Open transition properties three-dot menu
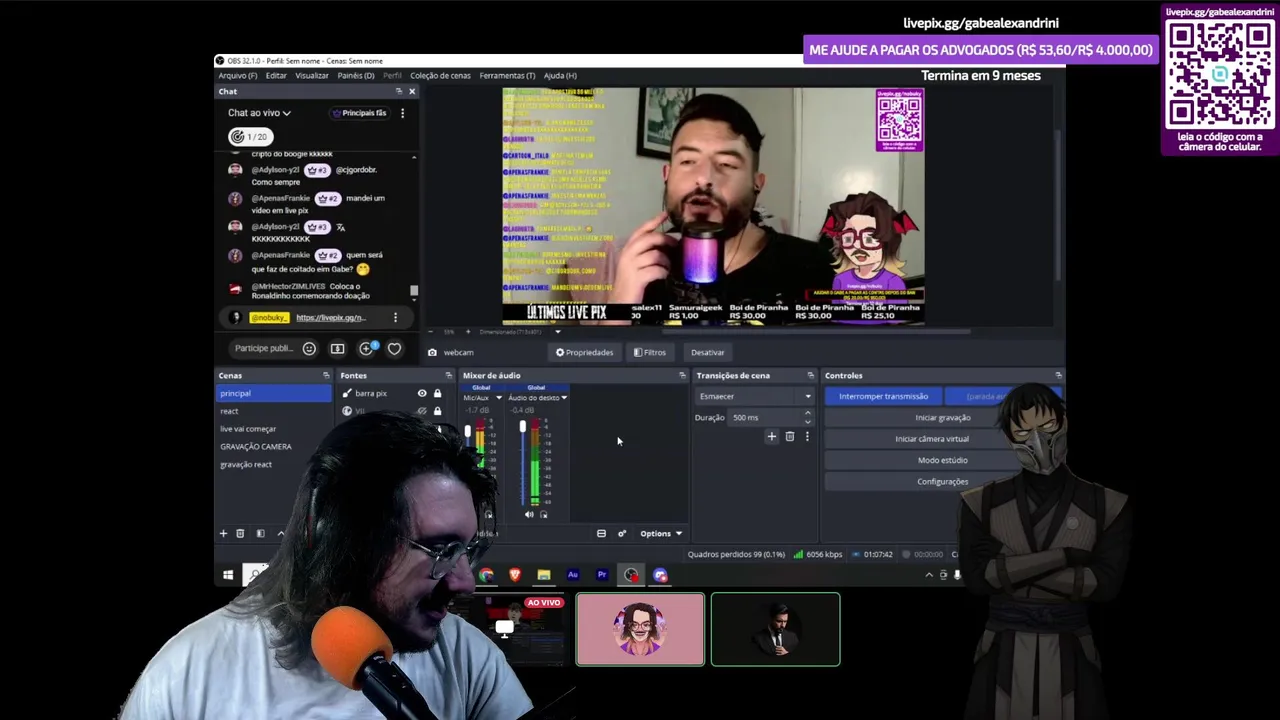 click(807, 436)
